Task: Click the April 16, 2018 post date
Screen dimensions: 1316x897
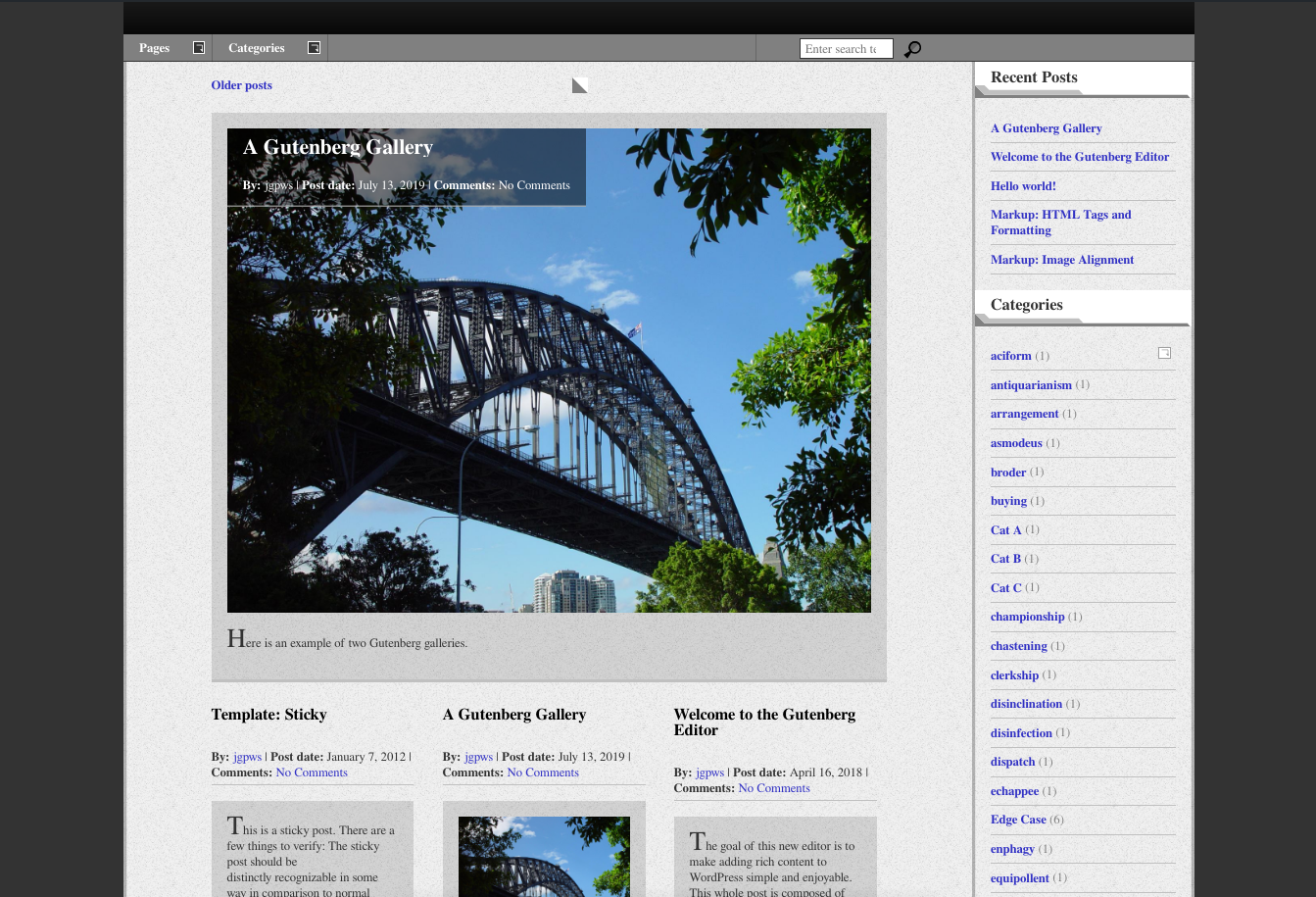Action: 827,772
